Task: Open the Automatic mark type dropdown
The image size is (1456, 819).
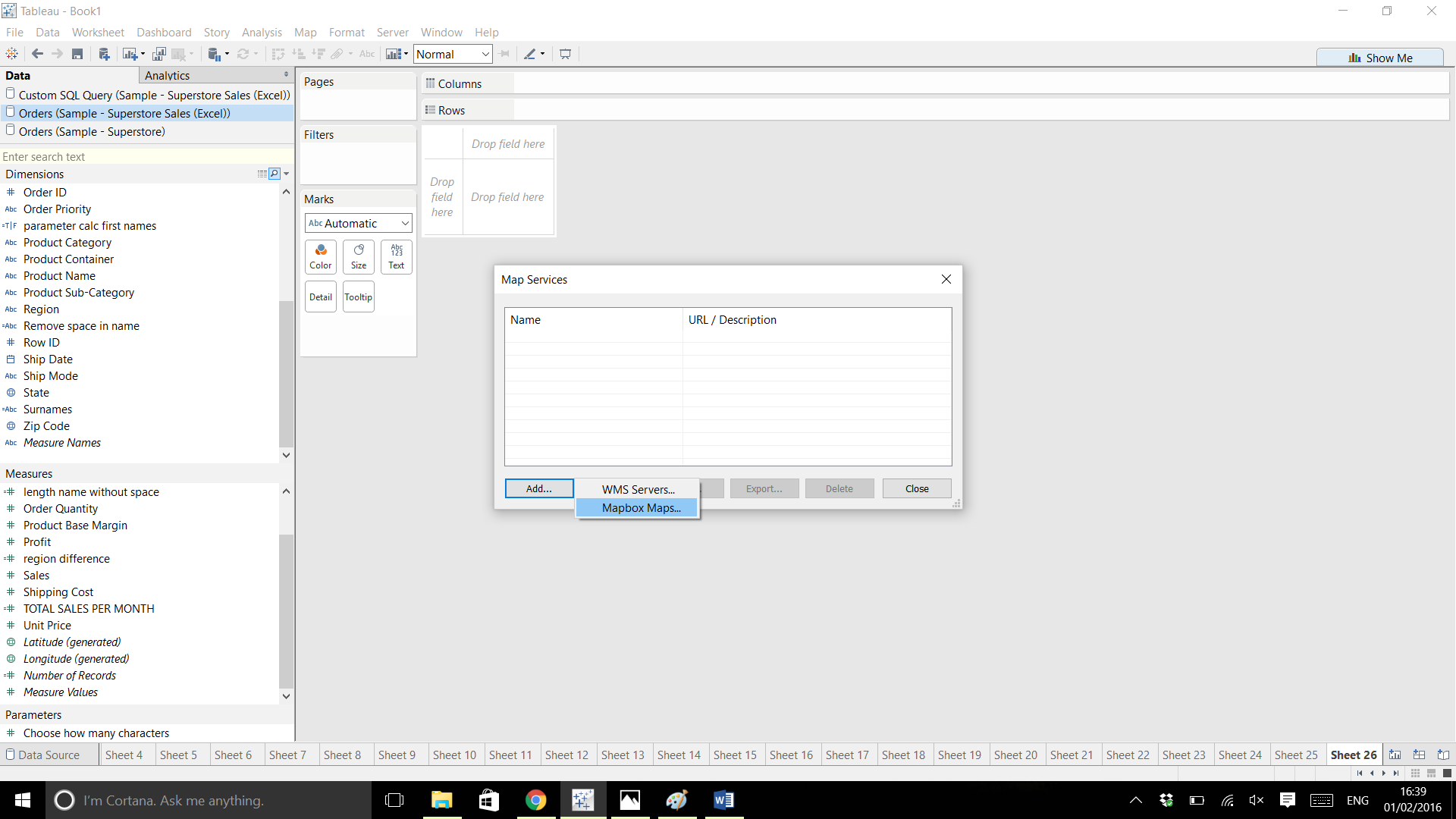Action: pos(359,223)
